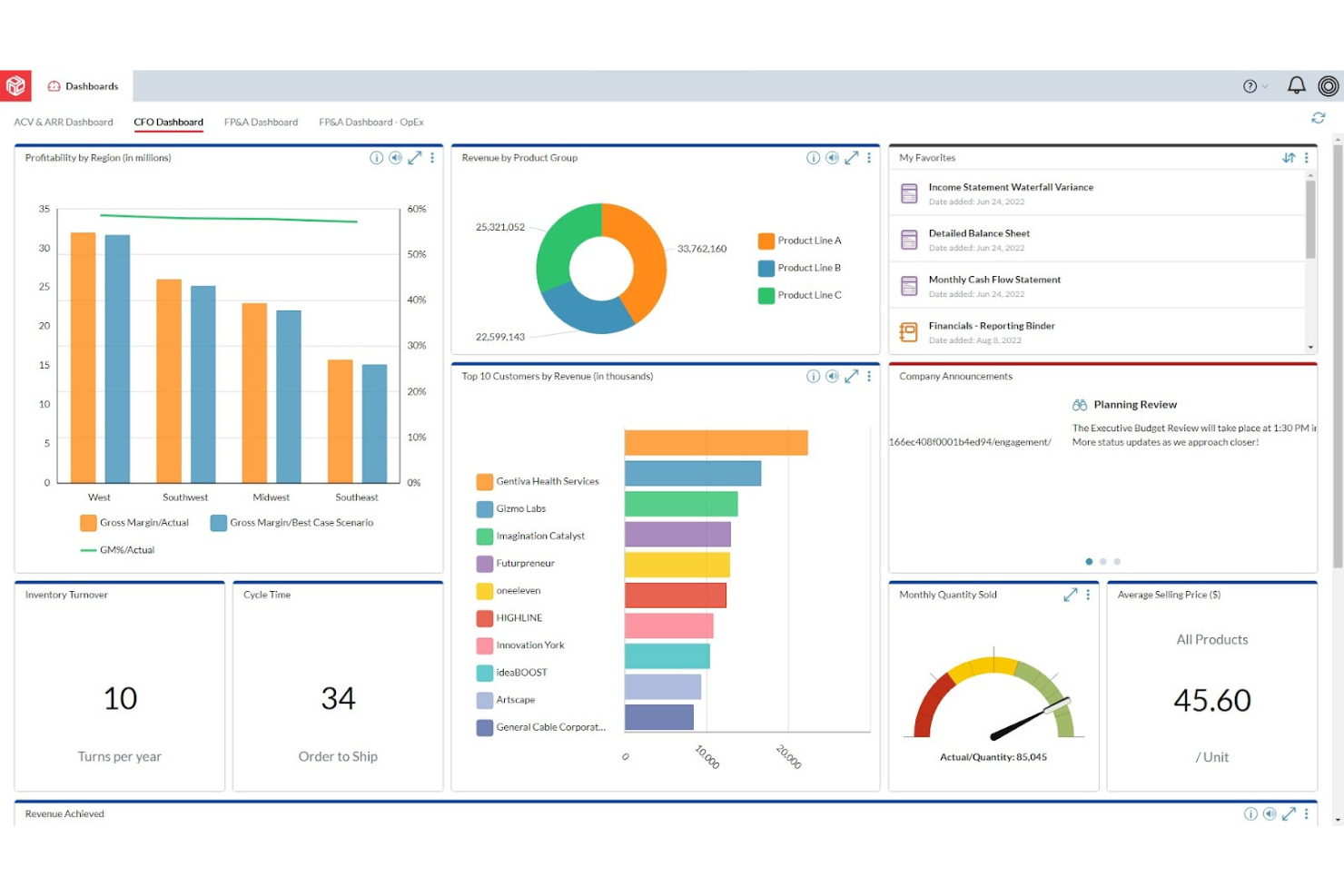This screenshot has height=896, width=1344.
Task: Click the Monthly Cash Flow Statement report icon
Action: (909, 285)
